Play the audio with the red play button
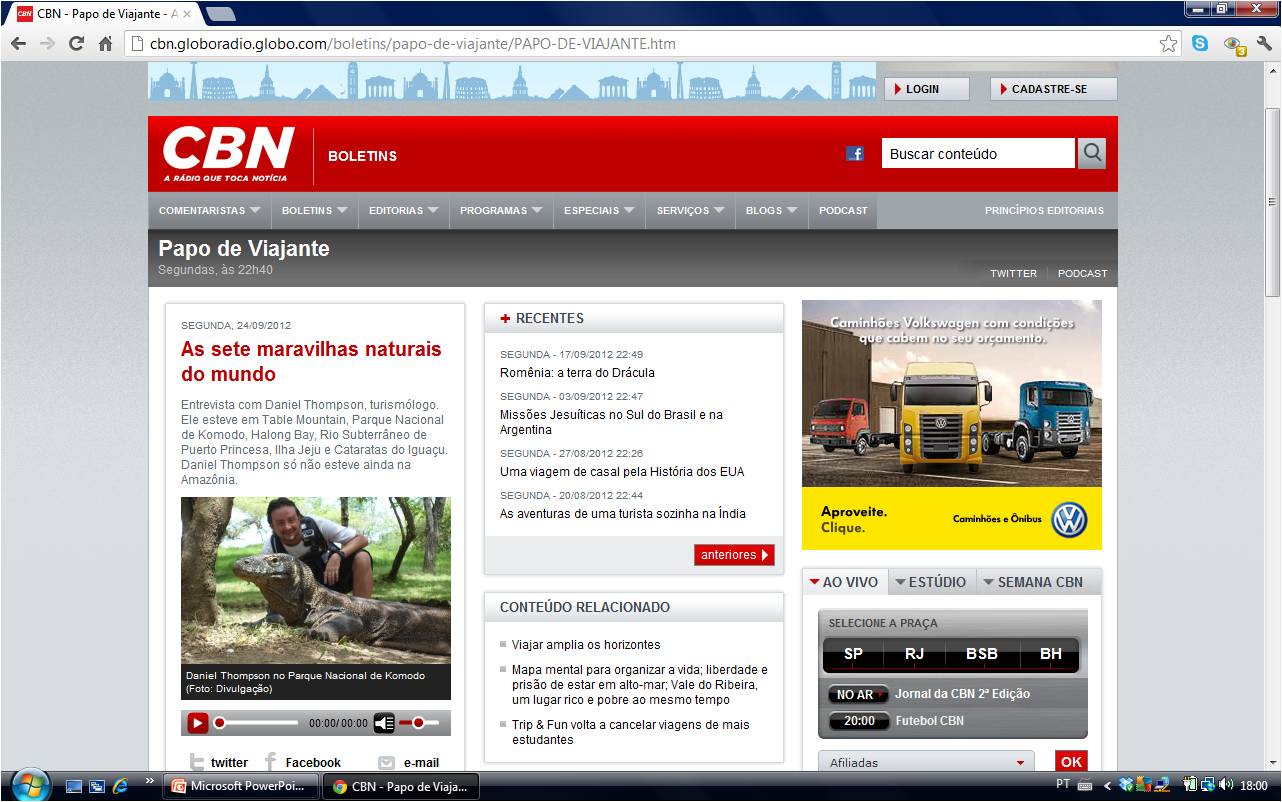1282x802 pixels. (198, 722)
